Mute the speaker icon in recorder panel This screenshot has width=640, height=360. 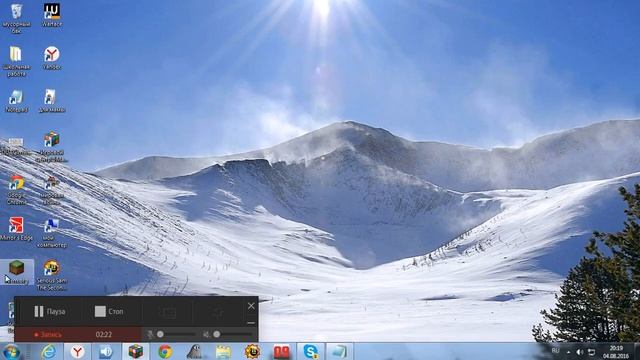(206, 334)
